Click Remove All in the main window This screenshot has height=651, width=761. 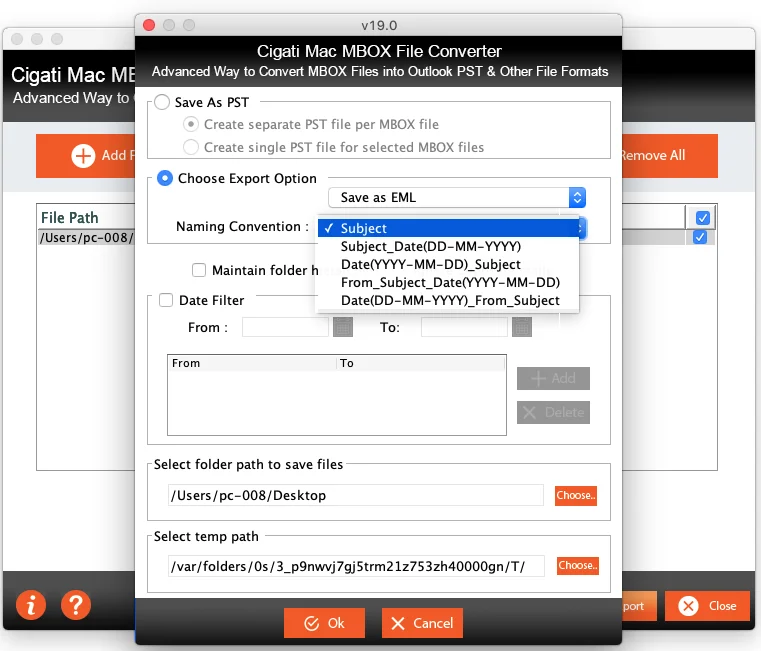[669, 156]
